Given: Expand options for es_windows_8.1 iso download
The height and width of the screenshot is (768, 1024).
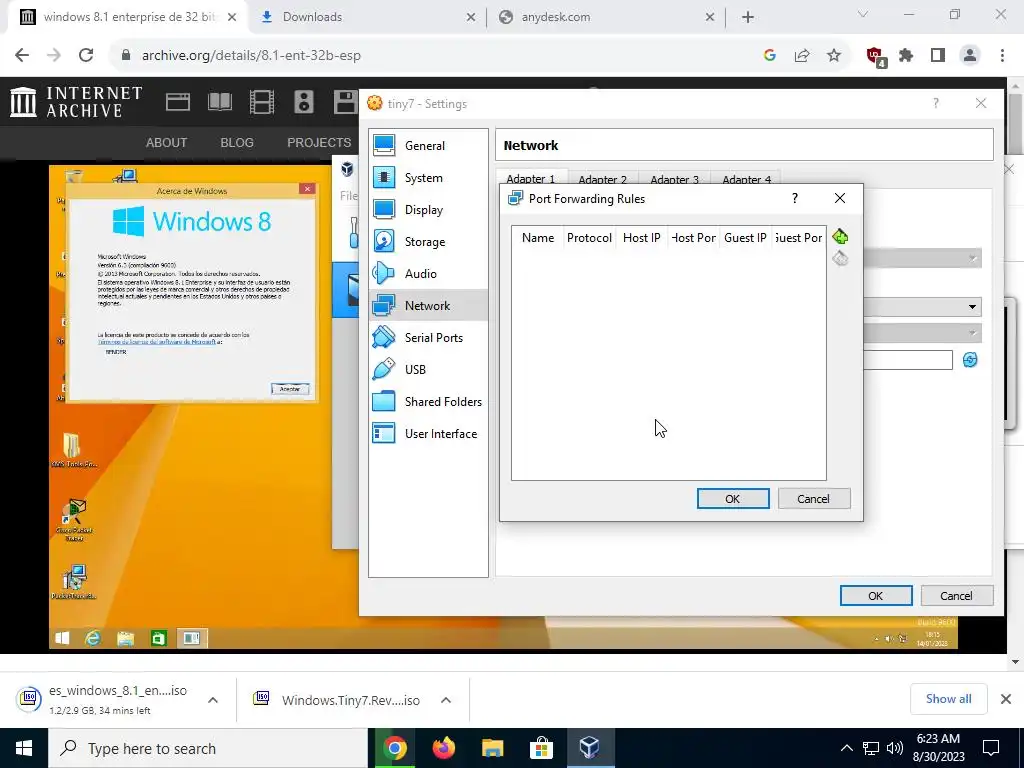Looking at the screenshot, I should point(213,700).
